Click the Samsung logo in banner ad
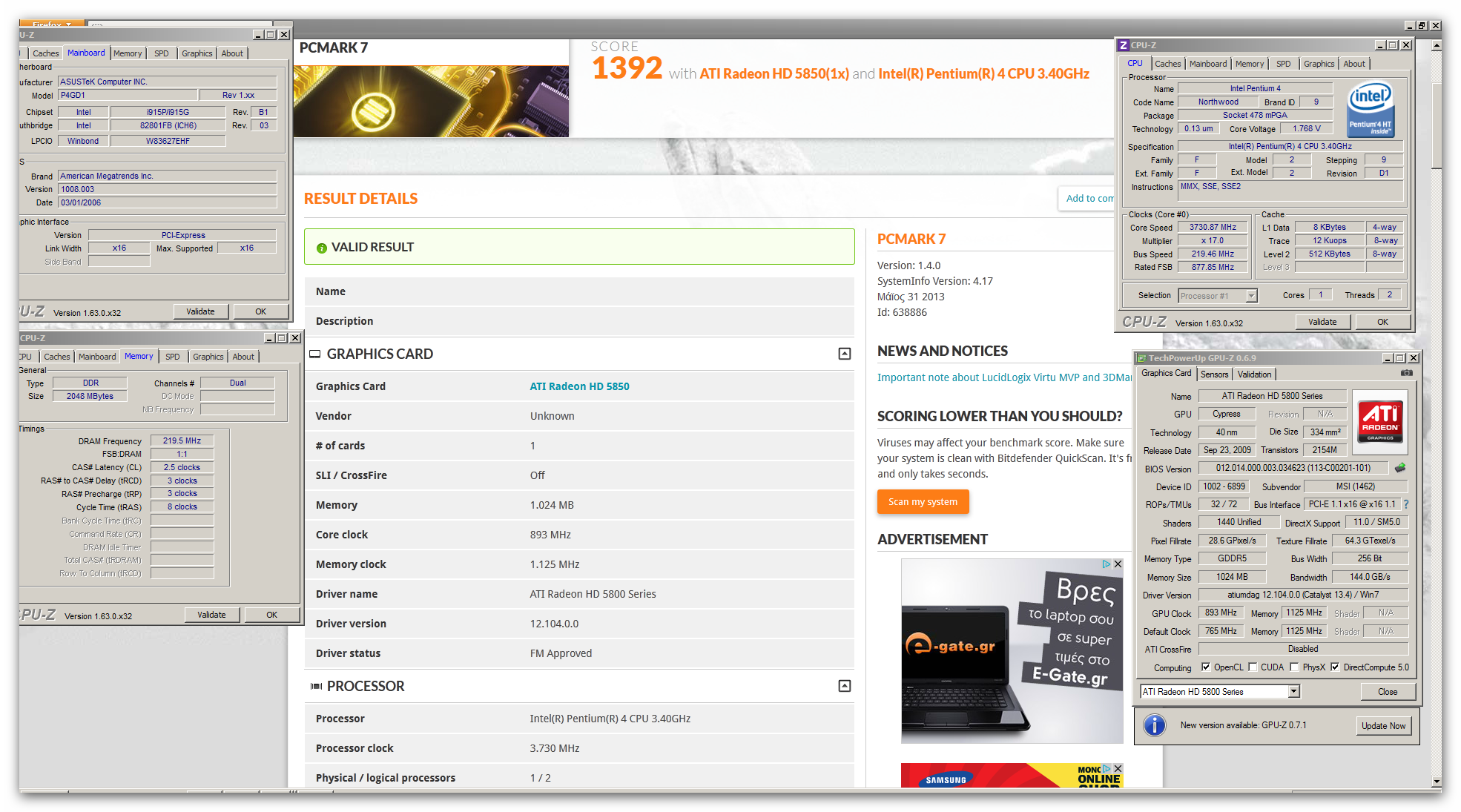The height and width of the screenshot is (812, 1461). [946, 779]
